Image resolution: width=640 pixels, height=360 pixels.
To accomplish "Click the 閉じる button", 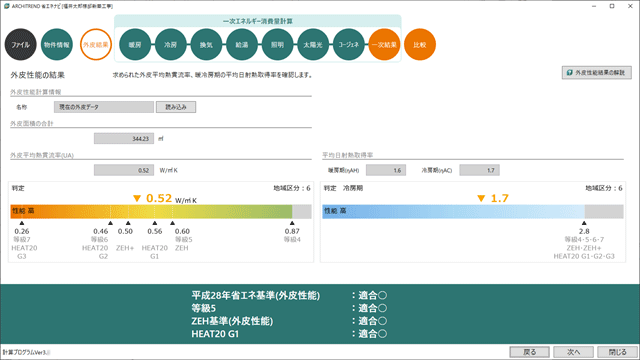I will pyautogui.click(x=618, y=352).
